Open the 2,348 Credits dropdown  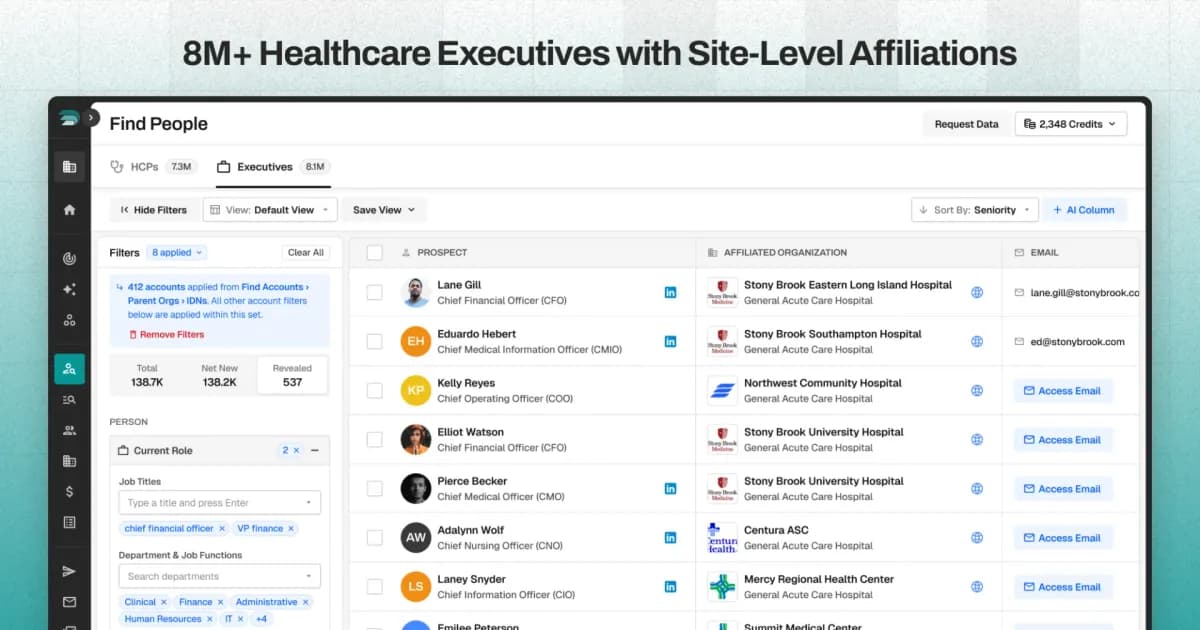point(1071,124)
